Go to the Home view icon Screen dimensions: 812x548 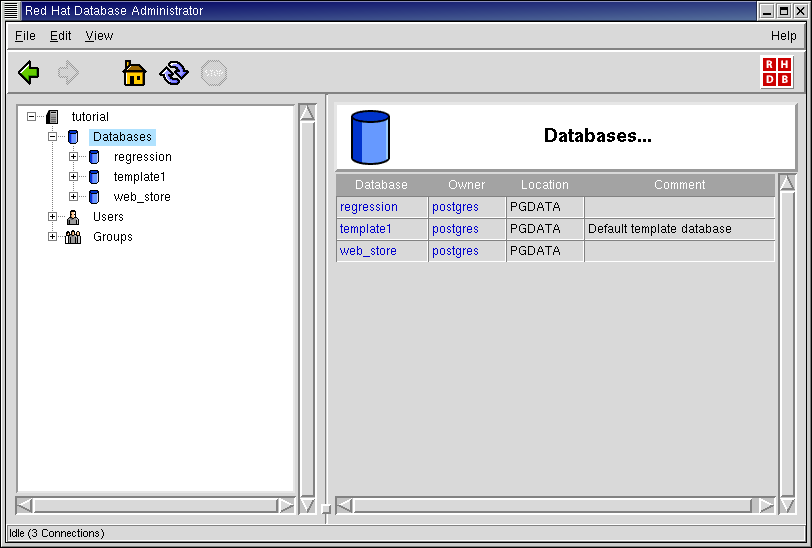(134, 73)
